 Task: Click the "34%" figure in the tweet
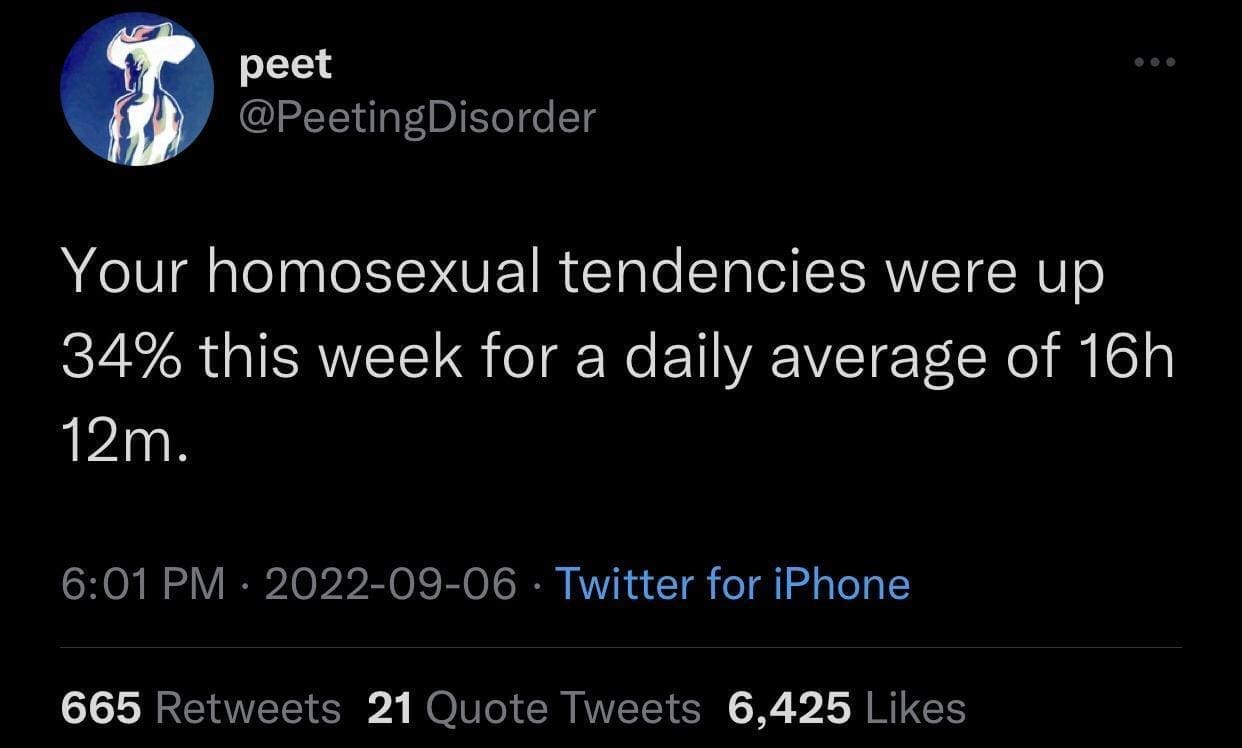tap(120, 355)
